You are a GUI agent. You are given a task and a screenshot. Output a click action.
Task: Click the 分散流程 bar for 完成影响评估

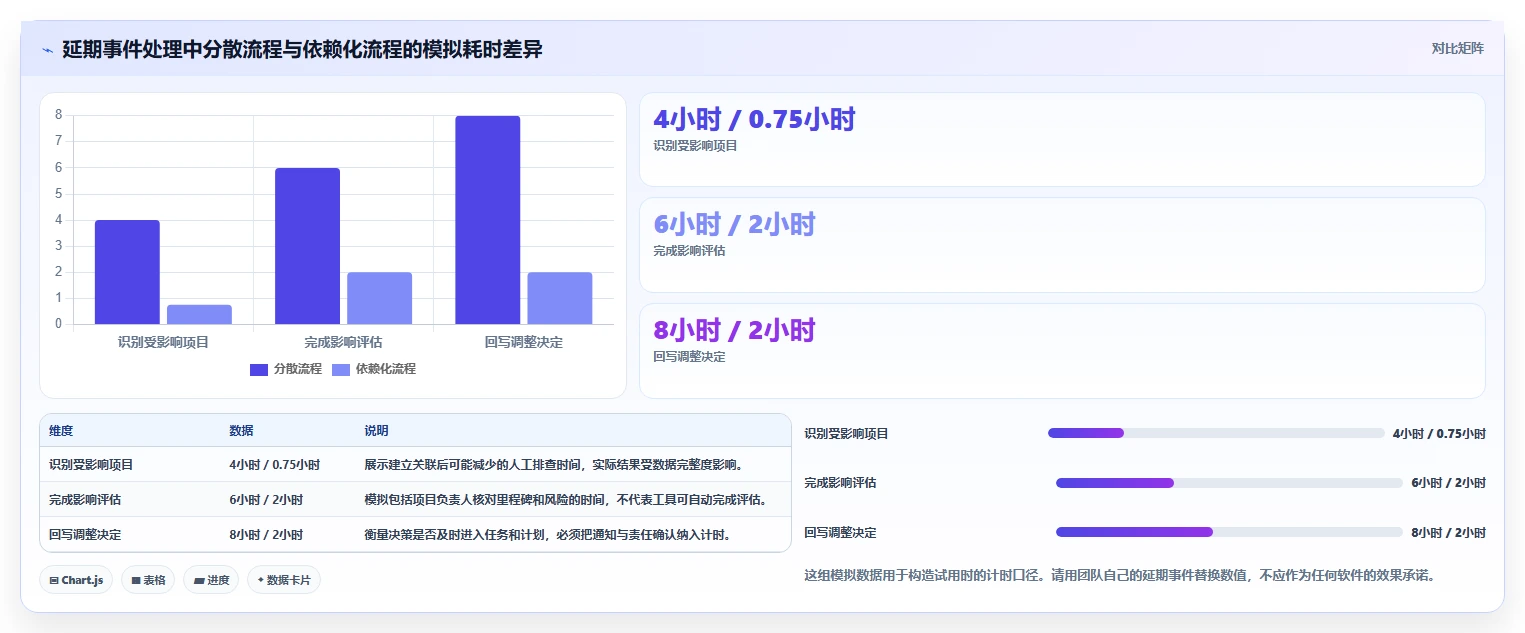click(307, 246)
